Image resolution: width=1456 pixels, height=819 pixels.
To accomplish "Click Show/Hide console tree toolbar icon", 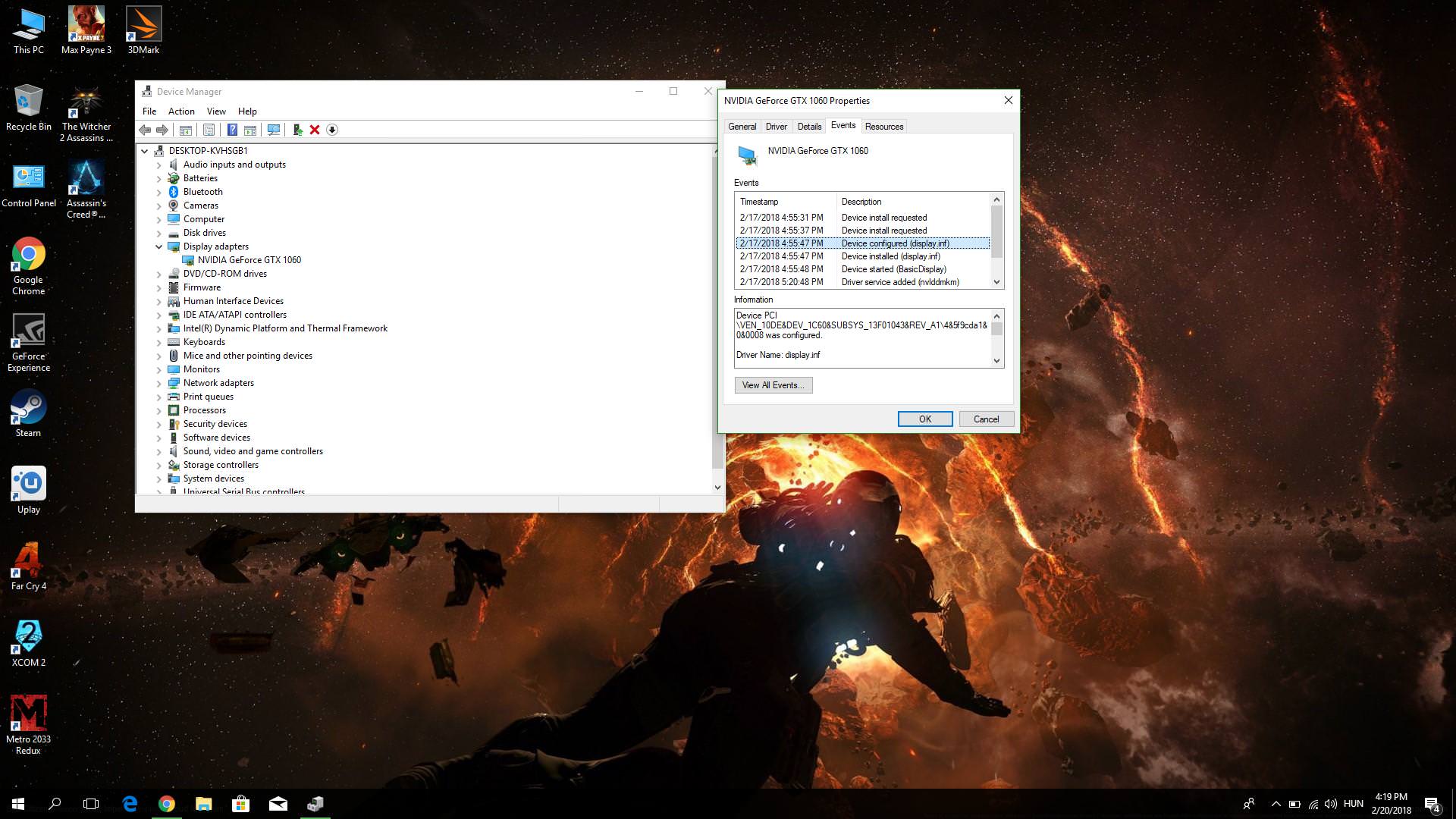I will click(x=185, y=130).
